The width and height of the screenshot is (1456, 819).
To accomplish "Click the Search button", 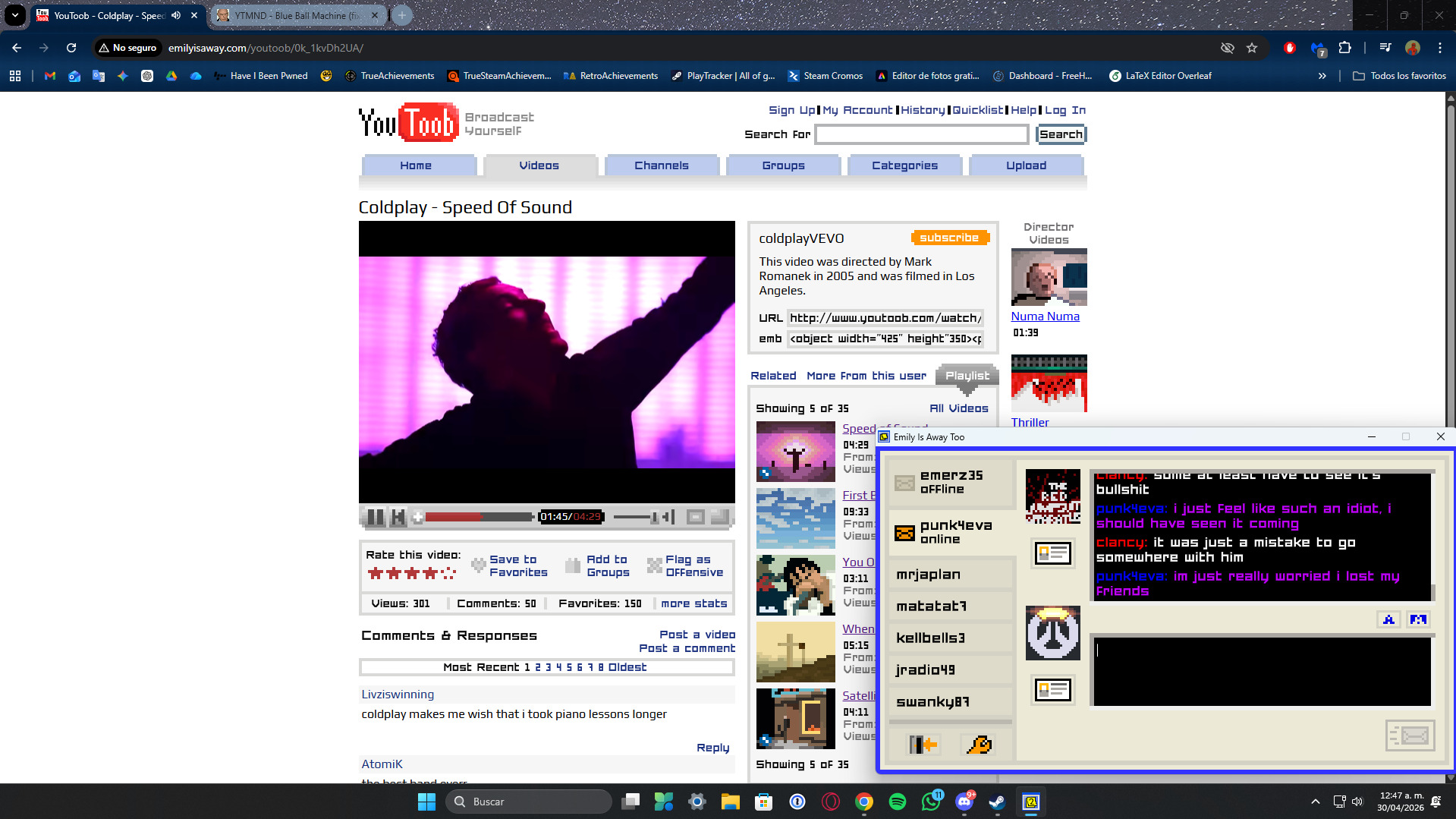I will (x=1061, y=134).
